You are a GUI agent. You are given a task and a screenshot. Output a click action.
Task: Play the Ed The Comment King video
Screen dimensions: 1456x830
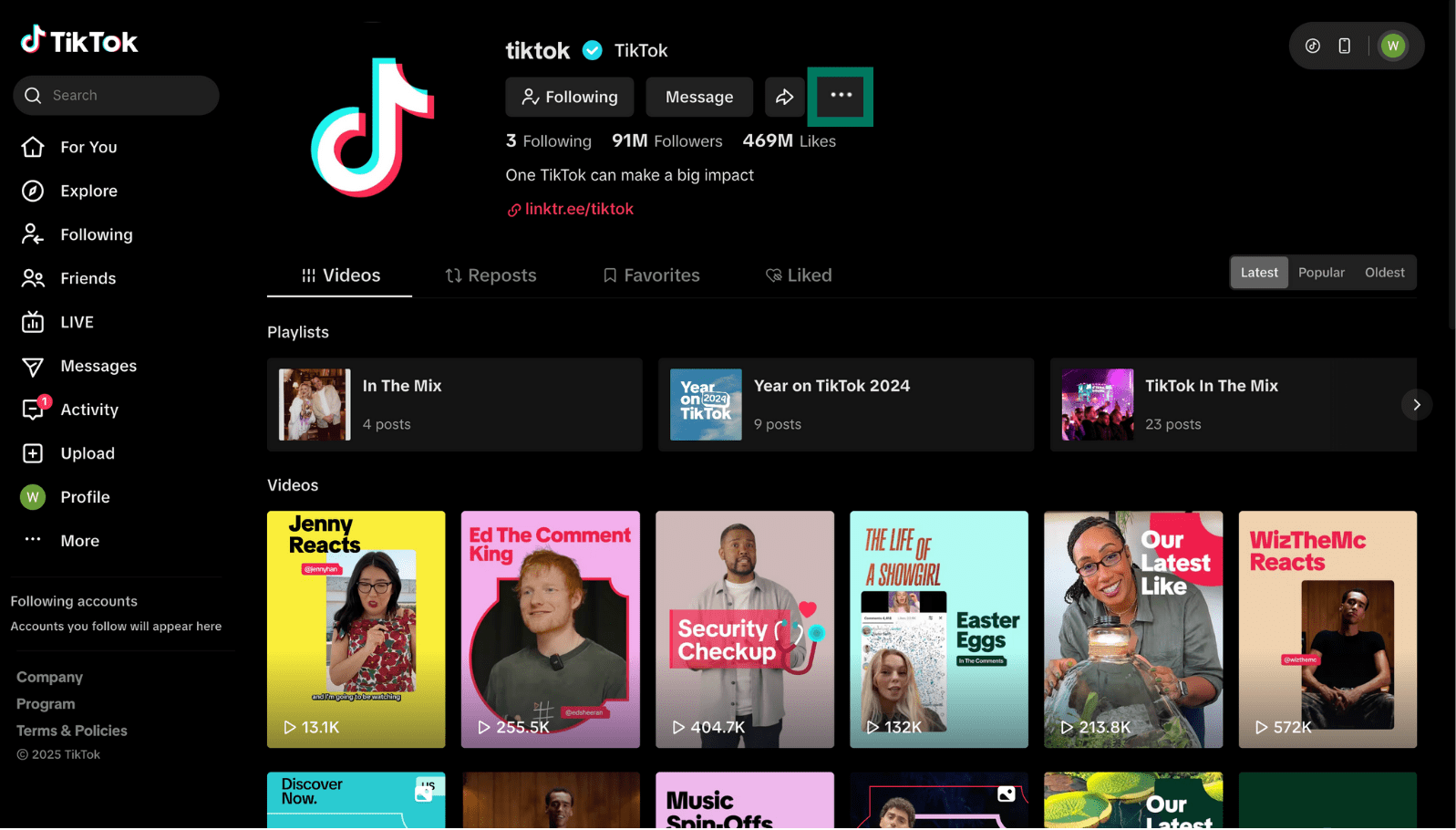pyautogui.click(x=551, y=629)
